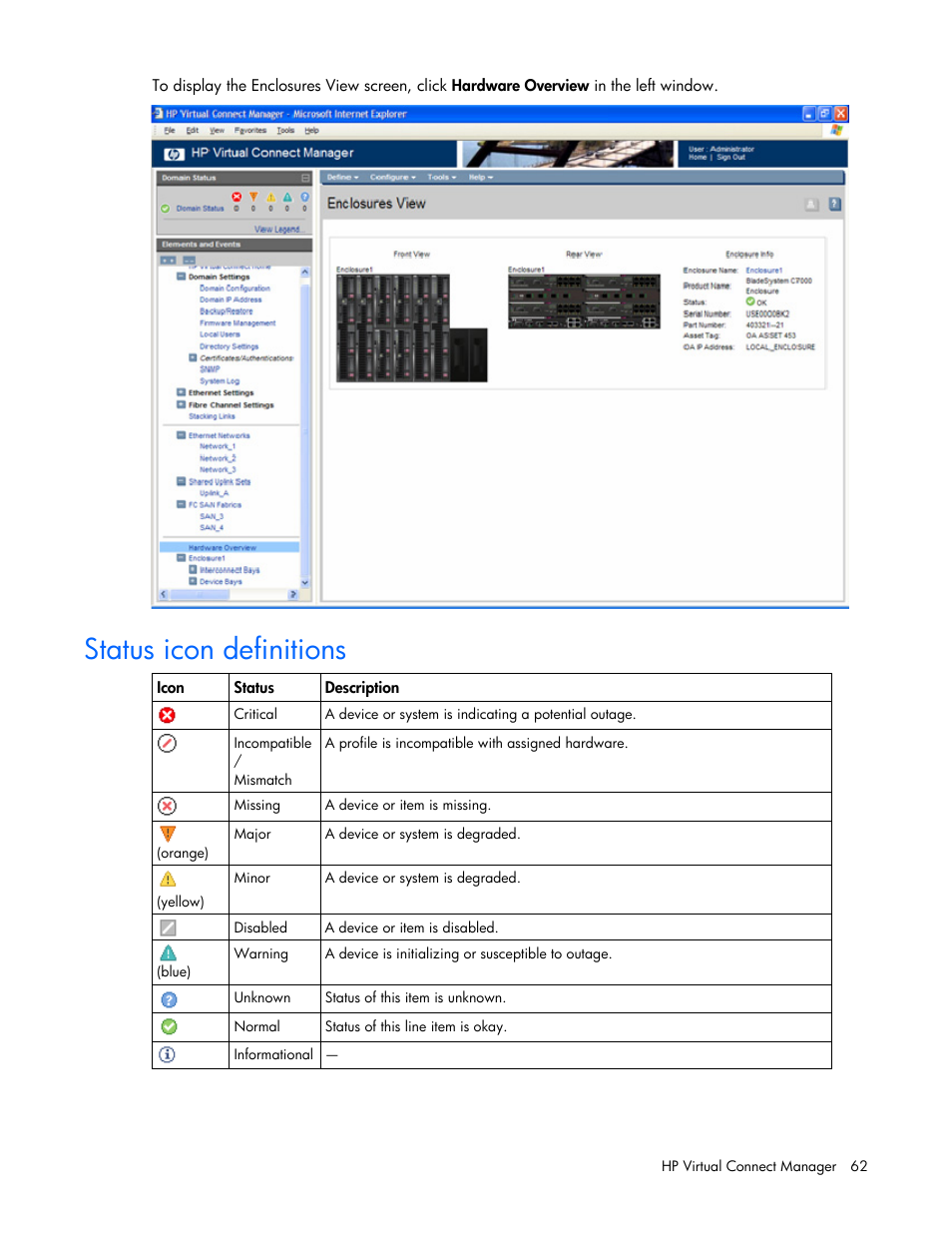Open the Help dropdown in the HP toolbar
The width and height of the screenshot is (952, 1233).
pyautogui.click(x=481, y=178)
